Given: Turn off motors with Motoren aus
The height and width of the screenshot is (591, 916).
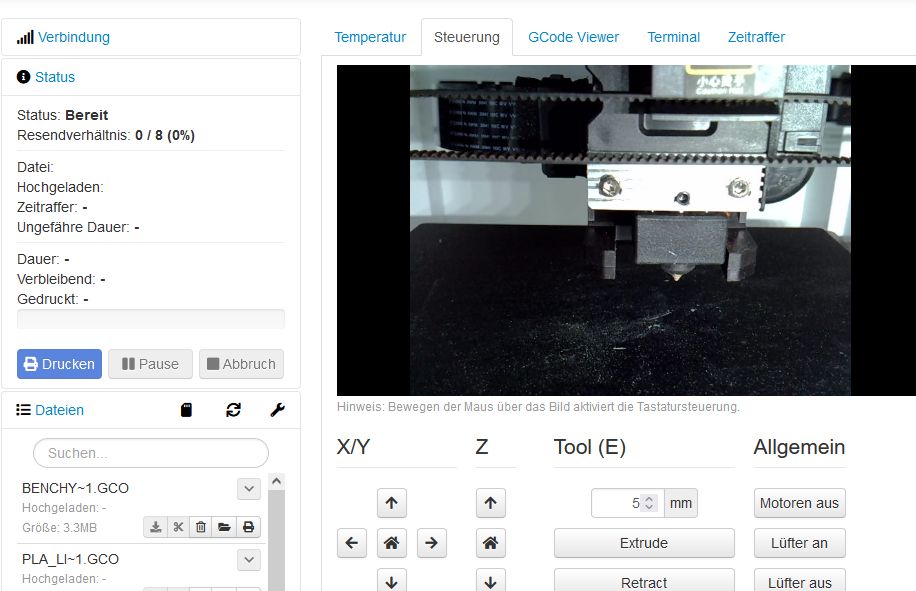Looking at the screenshot, I should pyautogui.click(x=799, y=503).
